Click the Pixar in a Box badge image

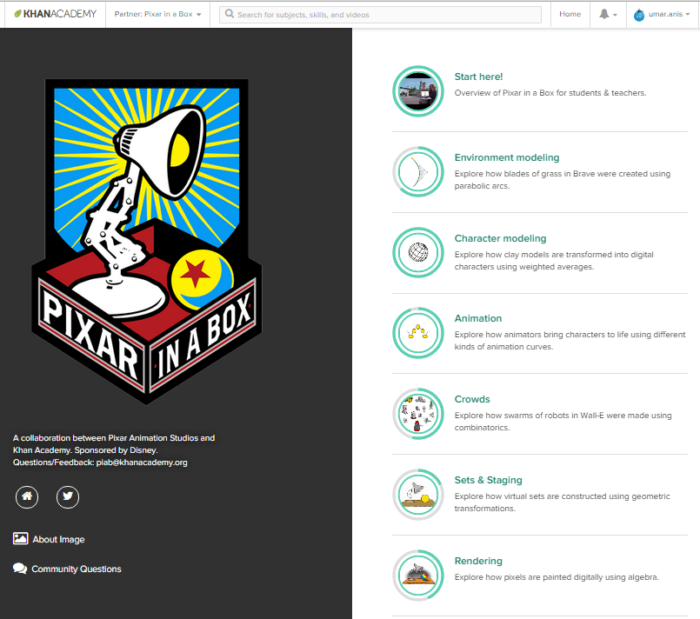pos(145,240)
